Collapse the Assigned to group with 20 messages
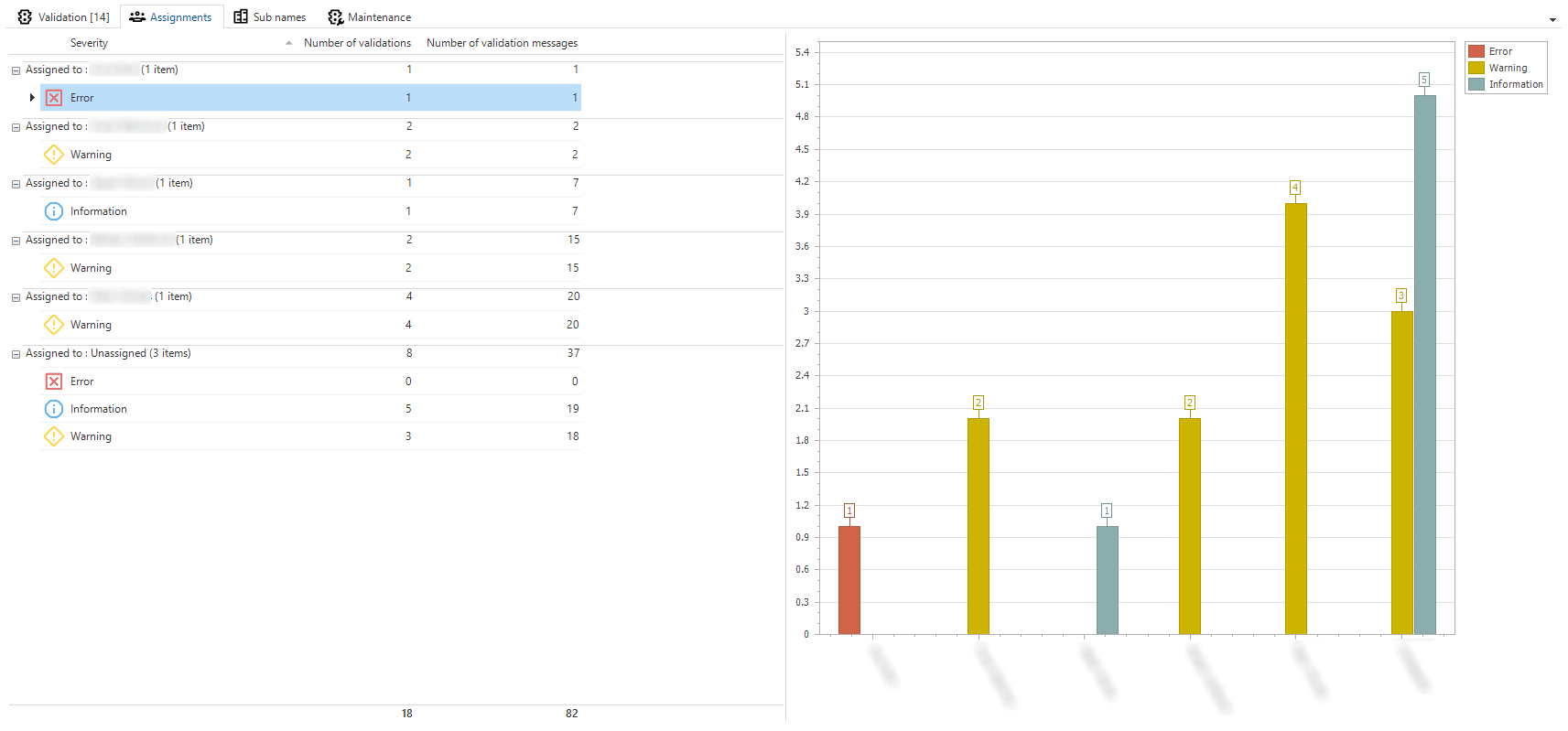Viewport: 1568px width, 731px height. [16, 297]
